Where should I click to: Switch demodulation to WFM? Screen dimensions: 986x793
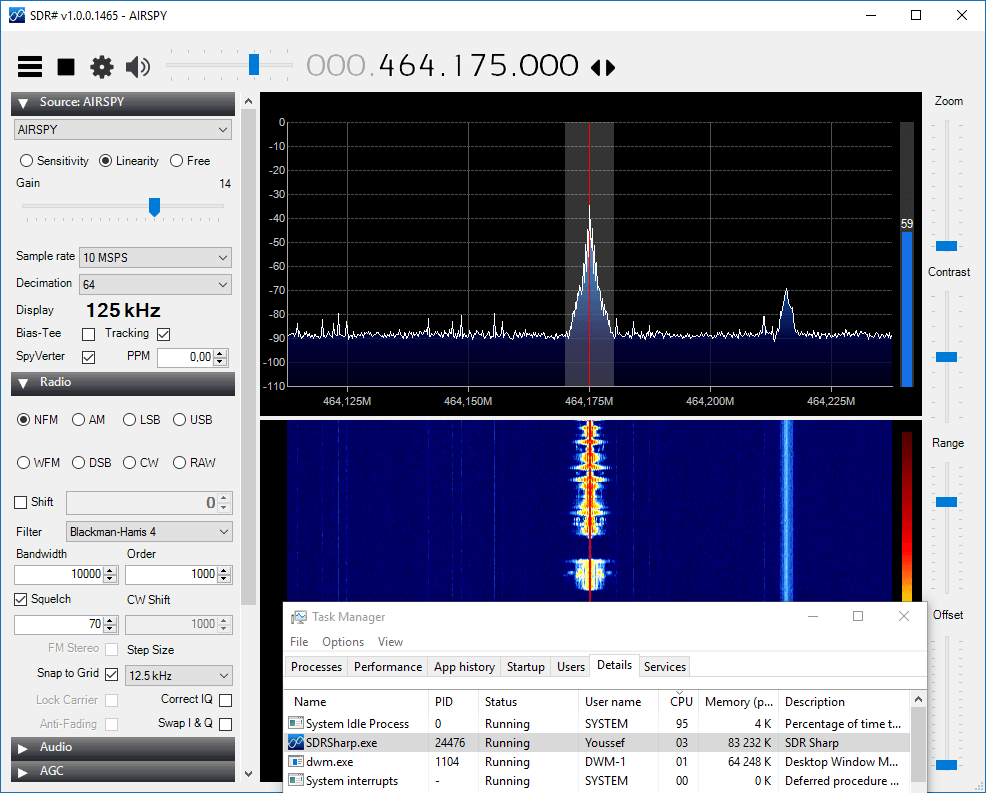pyautogui.click(x=23, y=463)
